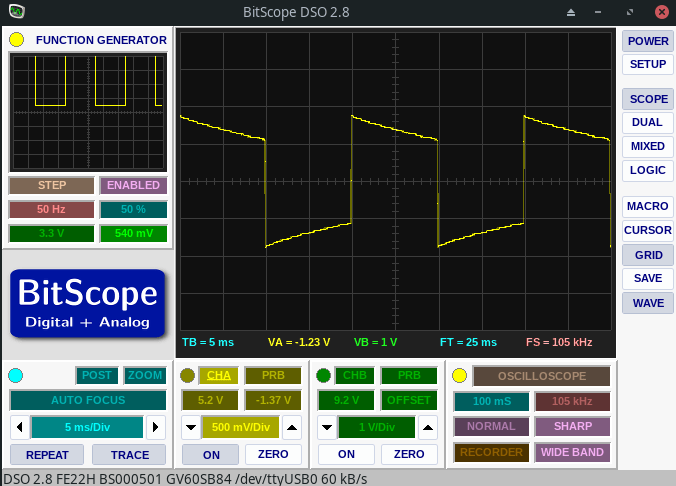Lower channel A range with down arrow
Image resolution: width=676 pixels, height=486 pixels.
(191, 427)
